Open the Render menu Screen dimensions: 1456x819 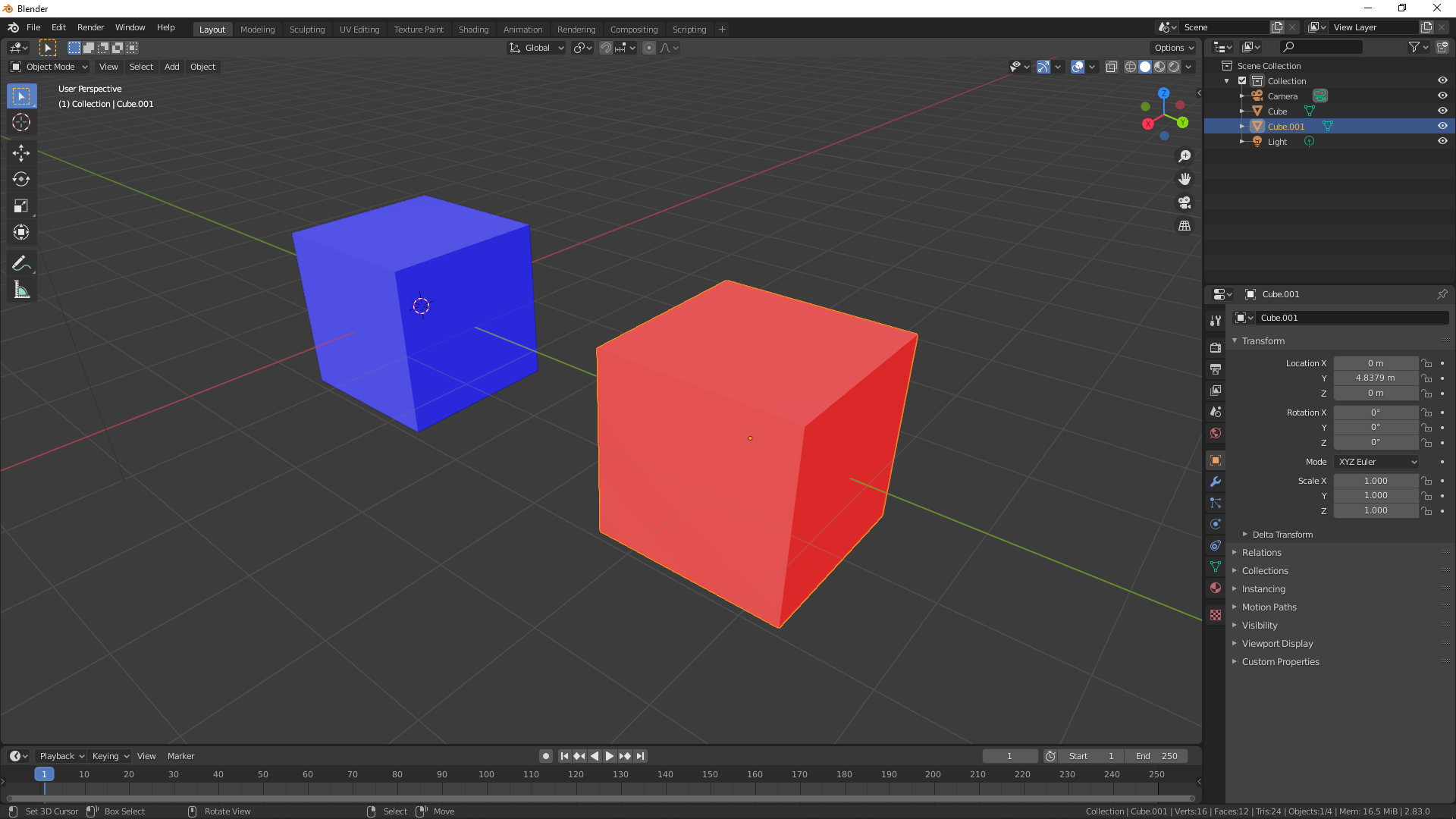tap(91, 27)
